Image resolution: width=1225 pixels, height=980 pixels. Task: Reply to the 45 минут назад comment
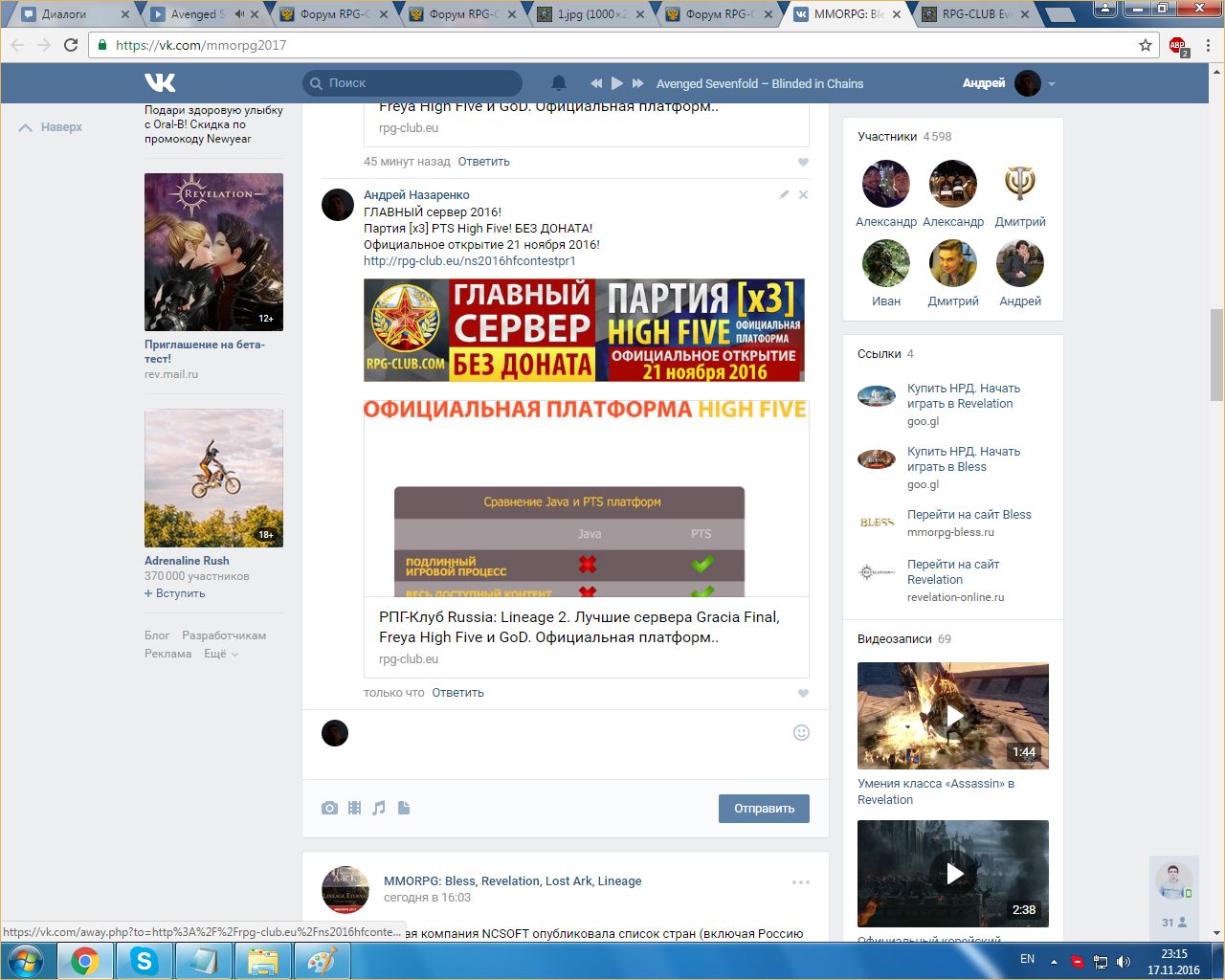(x=483, y=162)
